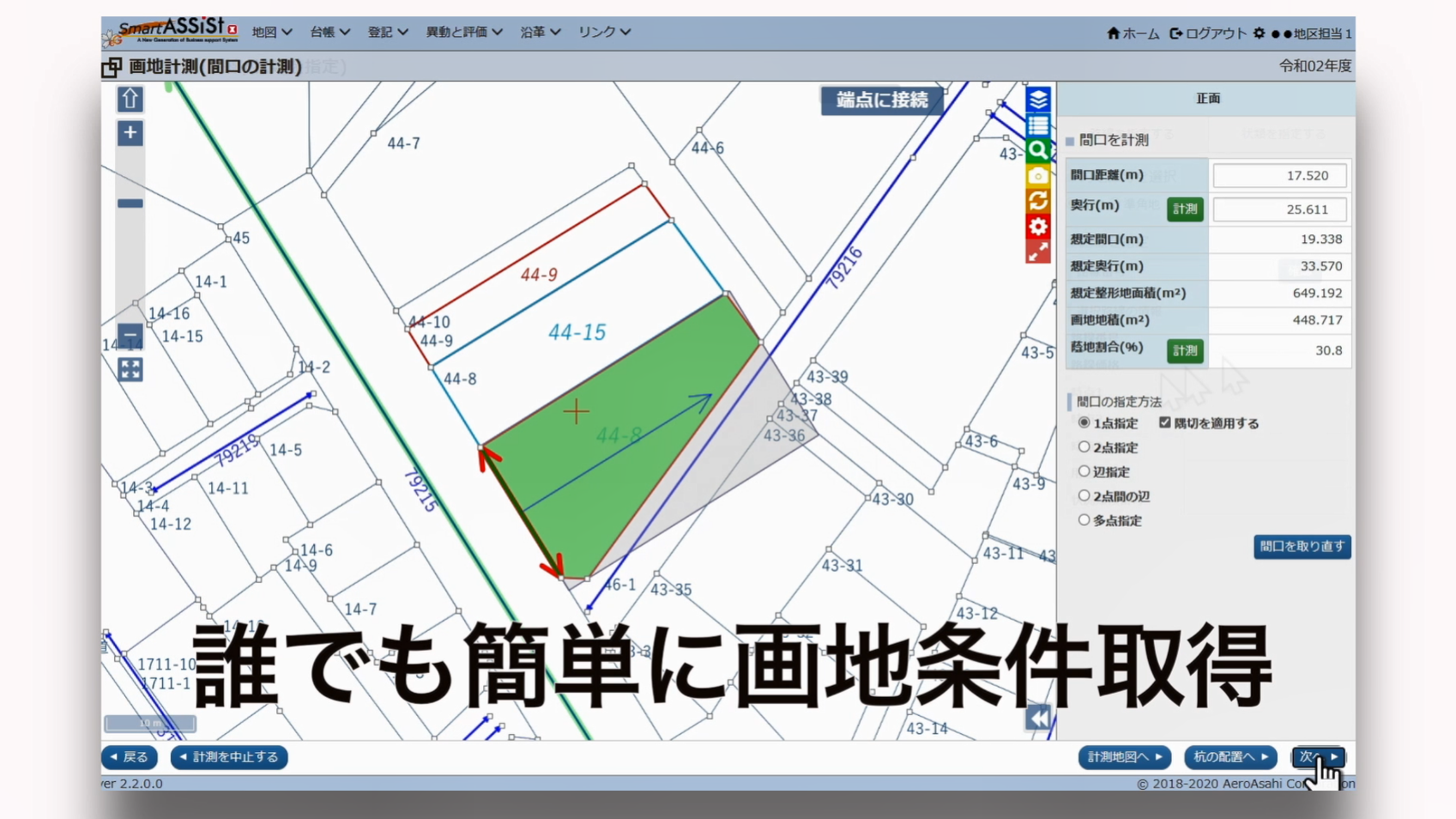Open the red gear map settings

[1038, 227]
